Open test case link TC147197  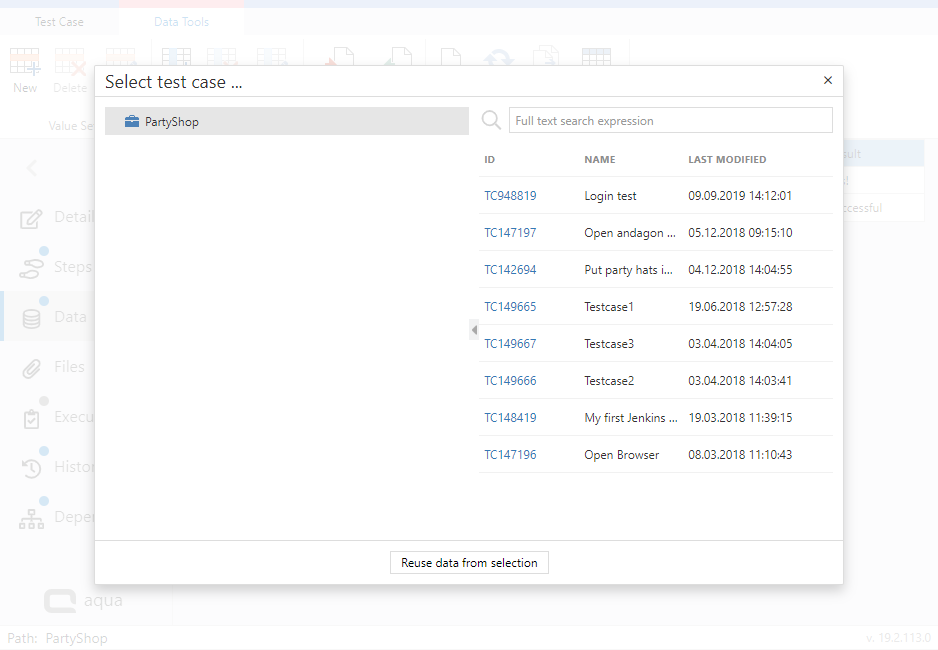click(x=510, y=233)
